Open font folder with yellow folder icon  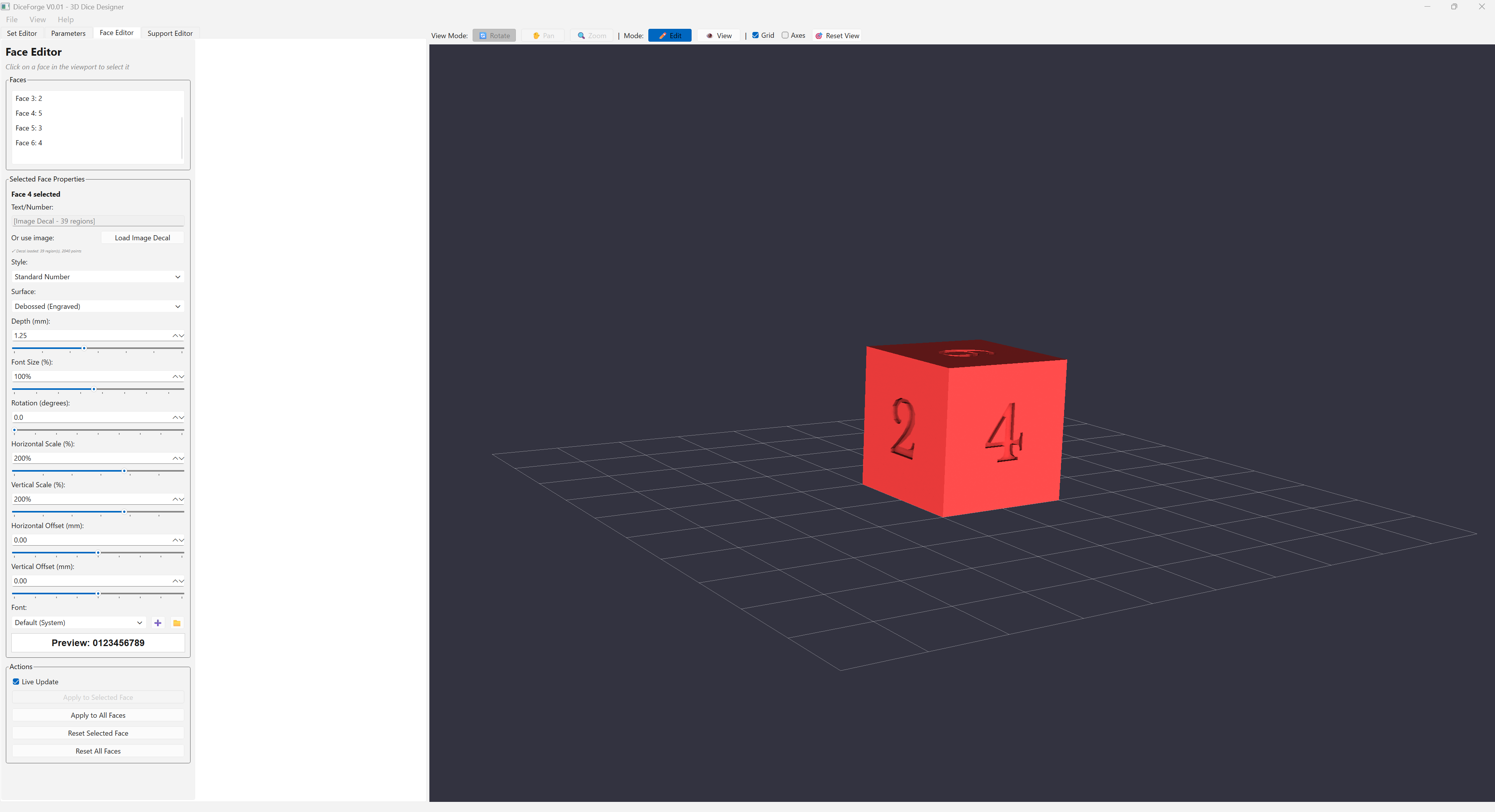177,623
